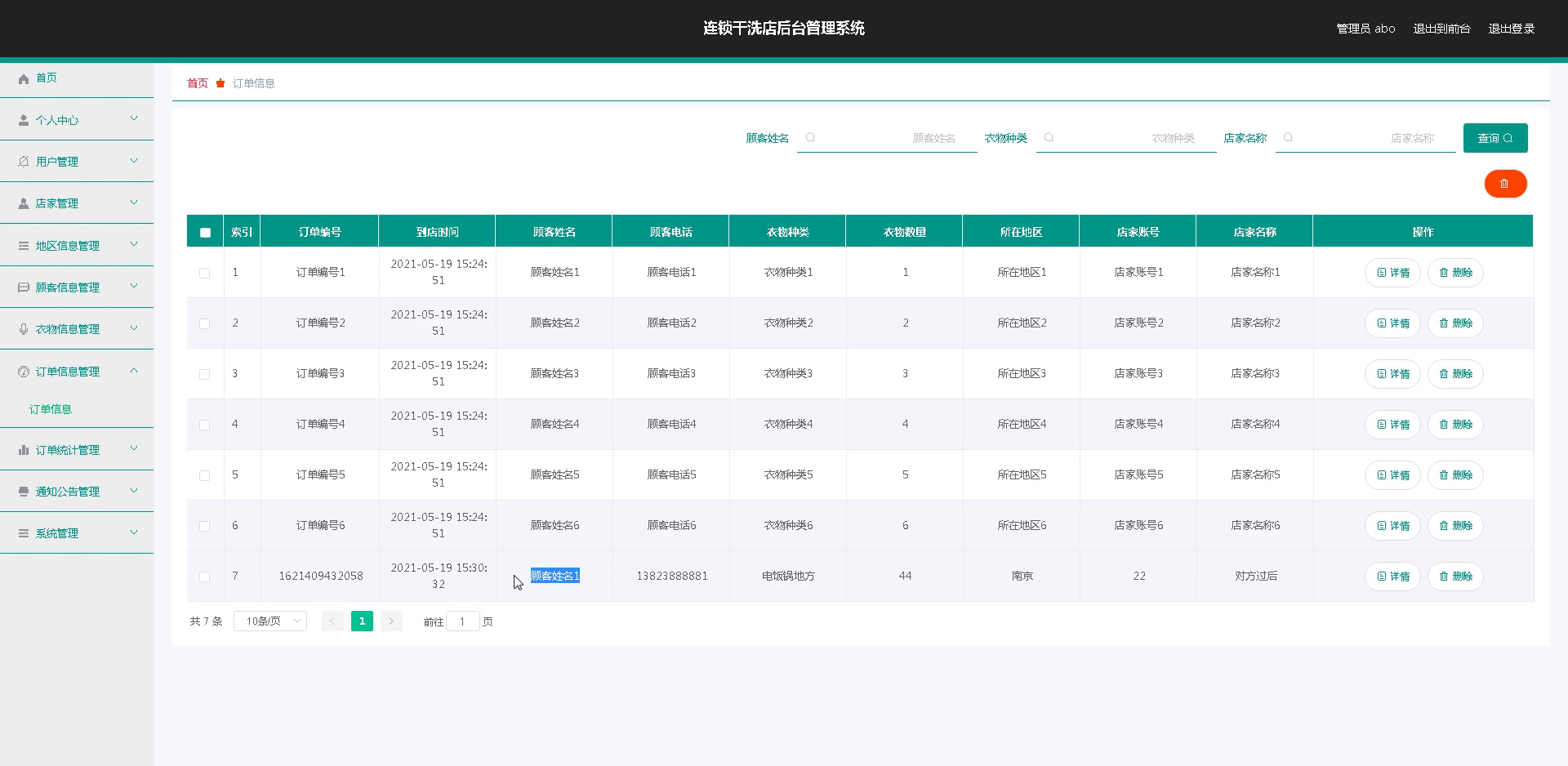The height and width of the screenshot is (766, 1568).
Task: Click the 电饭锅地方 cell in row 7
Action: (788, 576)
